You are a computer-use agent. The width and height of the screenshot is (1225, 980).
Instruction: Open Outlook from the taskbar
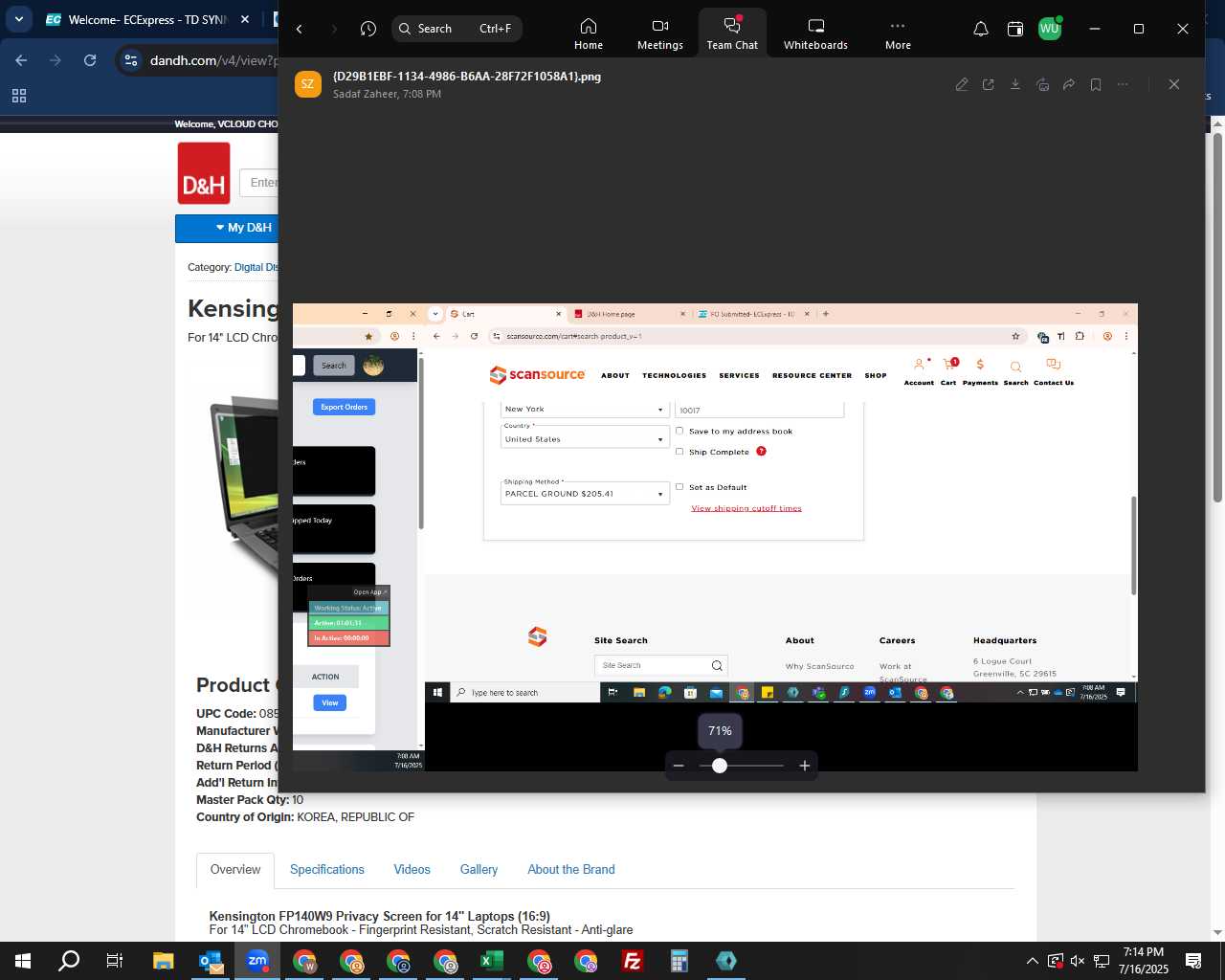pyautogui.click(x=211, y=961)
